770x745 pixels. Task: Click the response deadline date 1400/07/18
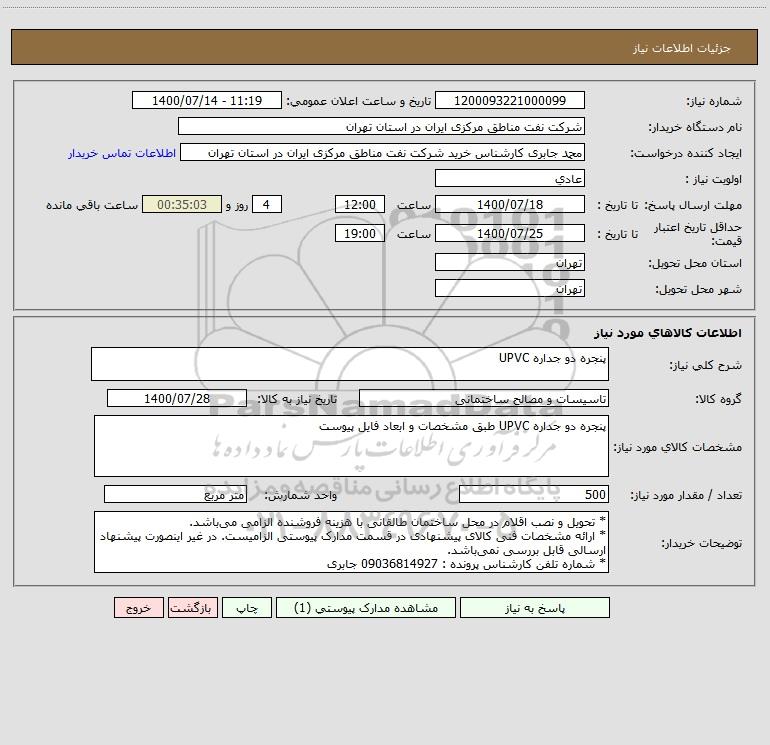pyautogui.click(x=510, y=204)
